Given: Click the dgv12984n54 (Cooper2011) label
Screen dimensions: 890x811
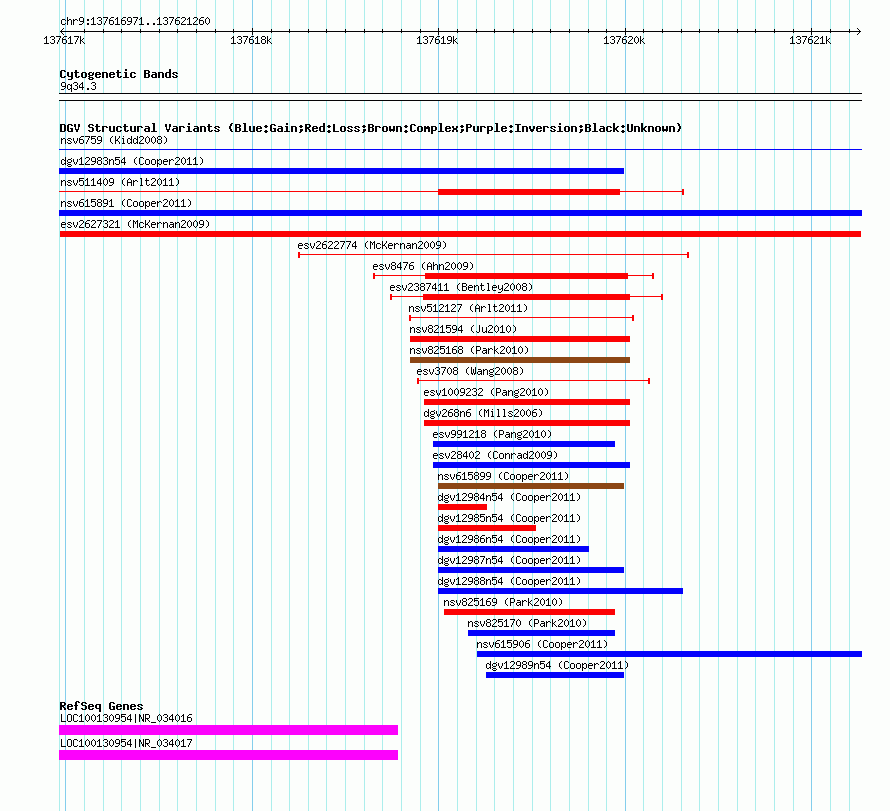Looking at the screenshot, I should pyautogui.click(x=509, y=497).
